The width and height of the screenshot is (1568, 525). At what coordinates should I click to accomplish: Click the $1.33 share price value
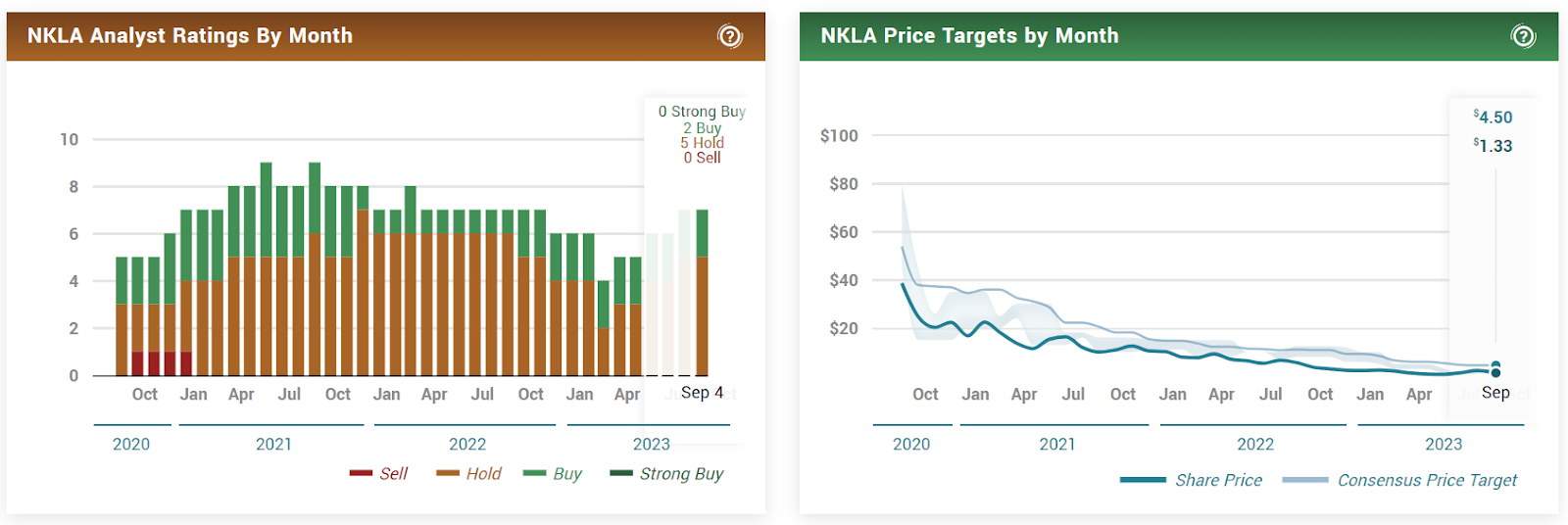(1493, 145)
